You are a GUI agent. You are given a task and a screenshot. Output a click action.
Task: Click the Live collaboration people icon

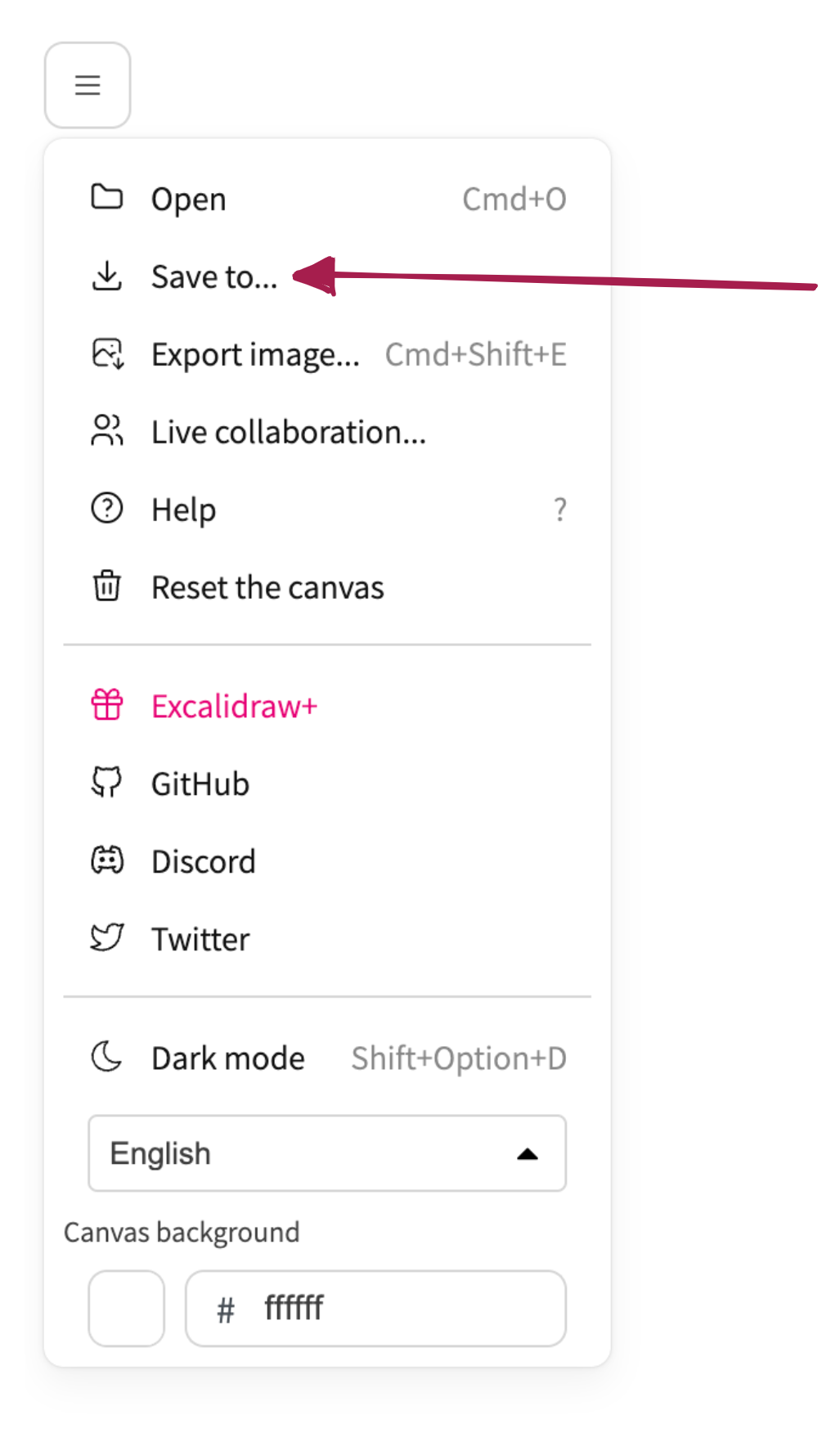click(107, 431)
